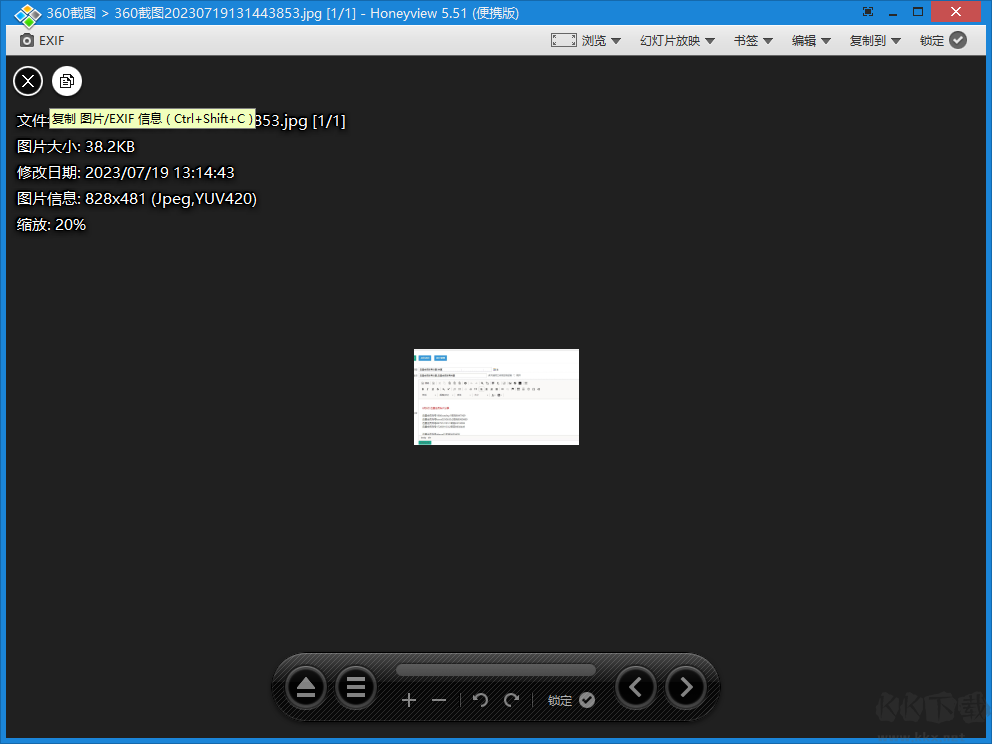This screenshot has height=744, width=992.
Task: Open the 书签 bookmarks menu
Action: [753, 40]
